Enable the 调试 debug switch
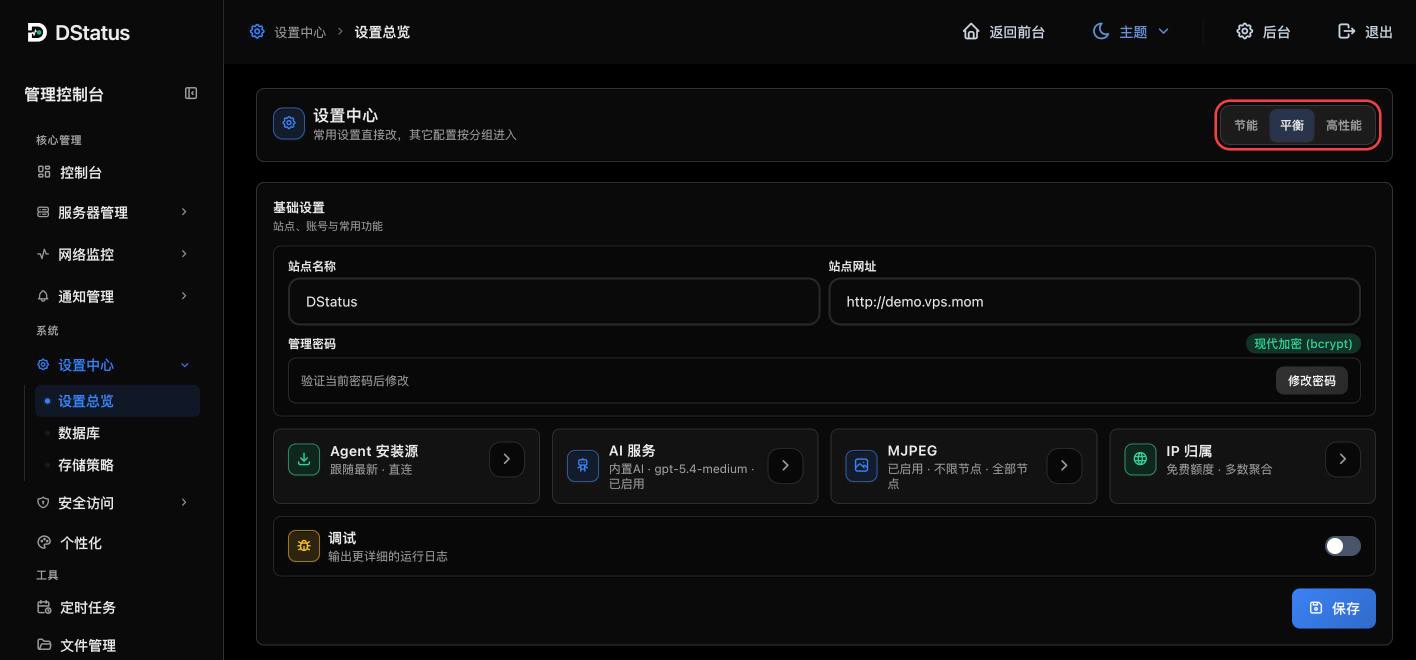 1342,546
